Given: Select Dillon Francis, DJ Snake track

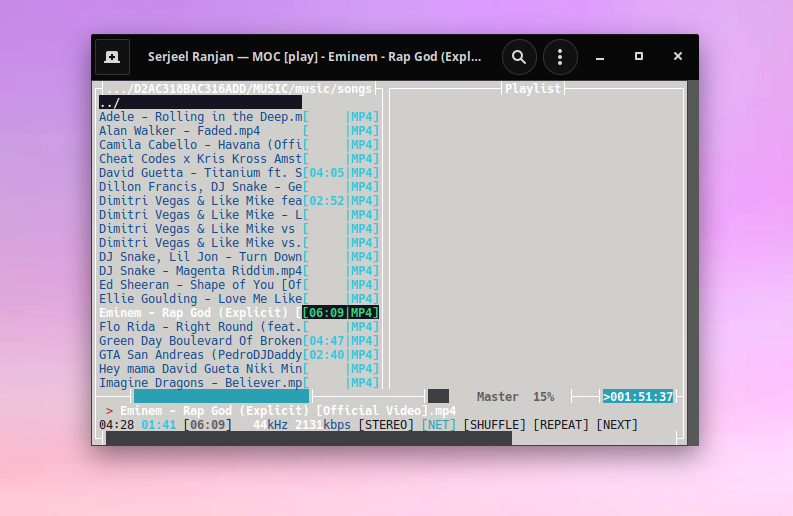Looking at the screenshot, I should click(239, 187).
